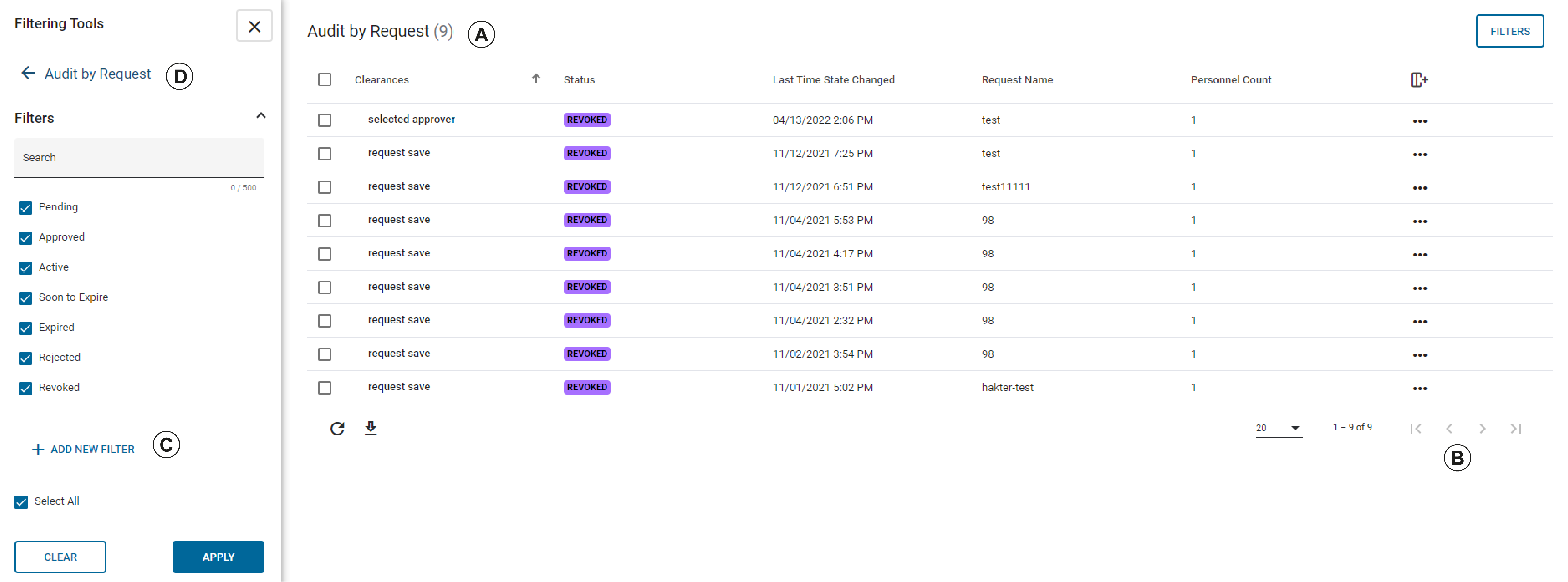Sort by Clearances column arrow

click(536, 78)
